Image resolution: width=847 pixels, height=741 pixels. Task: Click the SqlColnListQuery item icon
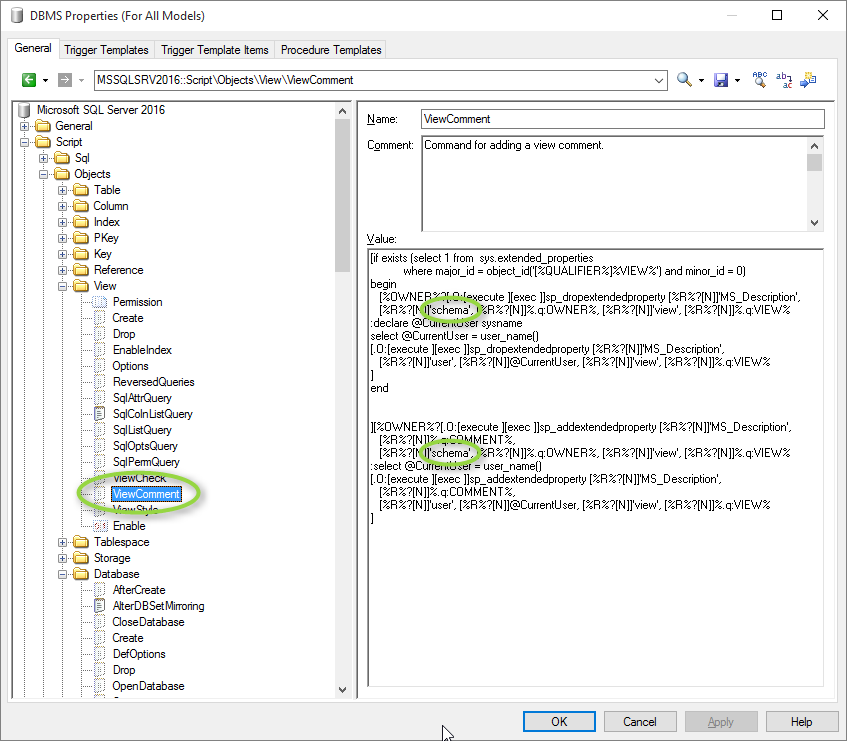pyautogui.click(x=99, y=414)
